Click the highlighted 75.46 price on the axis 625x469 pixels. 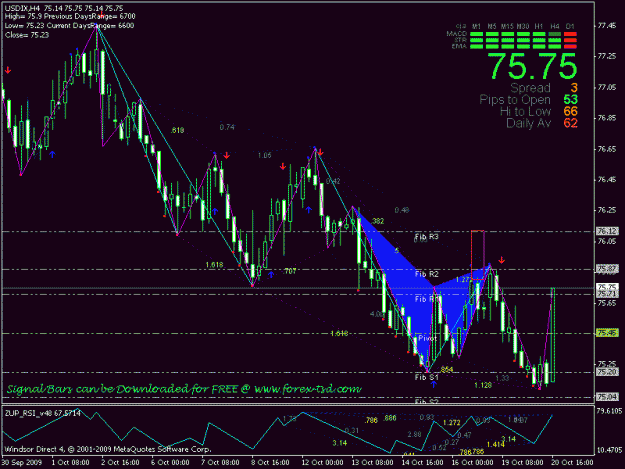click(x=607, y=333)
